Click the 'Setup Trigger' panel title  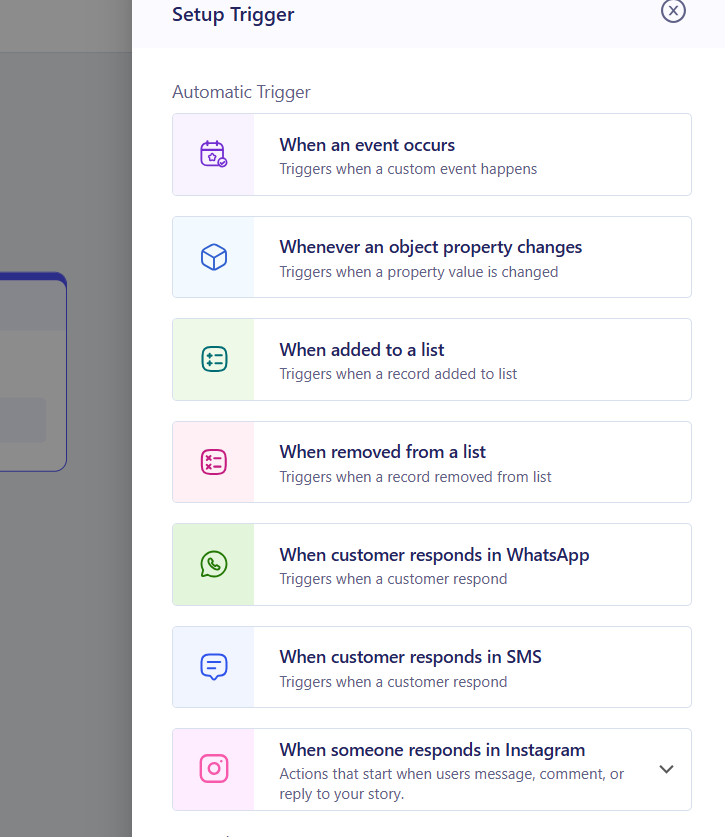[233, 14]
